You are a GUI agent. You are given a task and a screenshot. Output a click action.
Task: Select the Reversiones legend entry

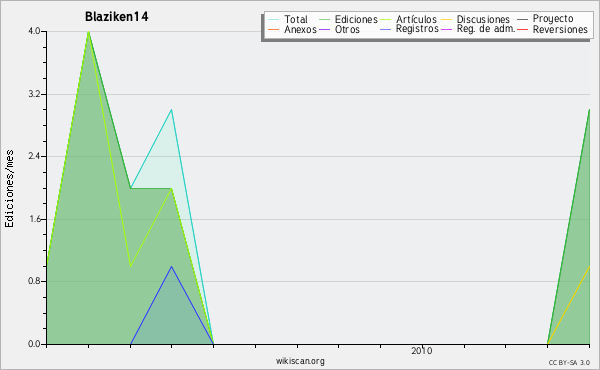[552, 29]
